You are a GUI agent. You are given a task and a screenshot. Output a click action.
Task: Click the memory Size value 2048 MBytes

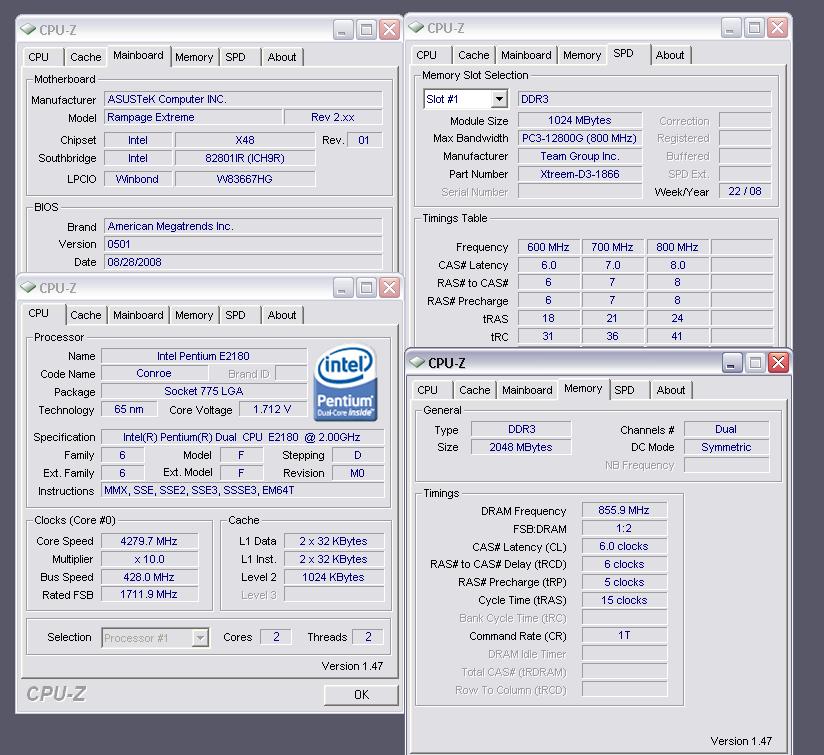pyautogui.click(x=521, y=447)
